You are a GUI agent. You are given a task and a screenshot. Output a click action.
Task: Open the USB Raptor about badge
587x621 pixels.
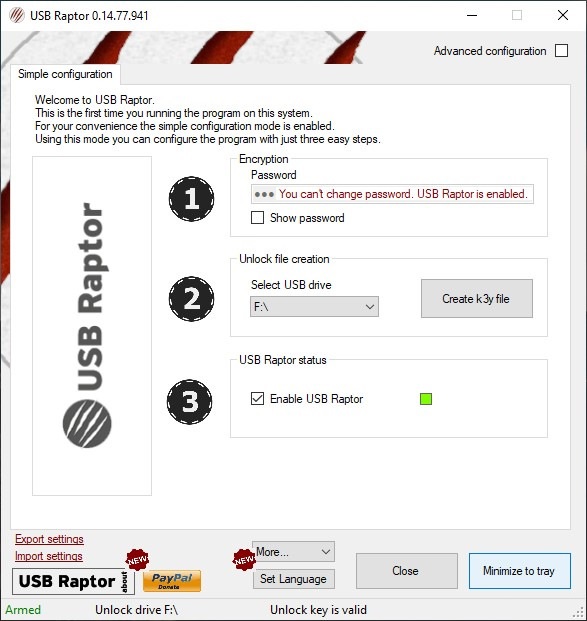73,581
